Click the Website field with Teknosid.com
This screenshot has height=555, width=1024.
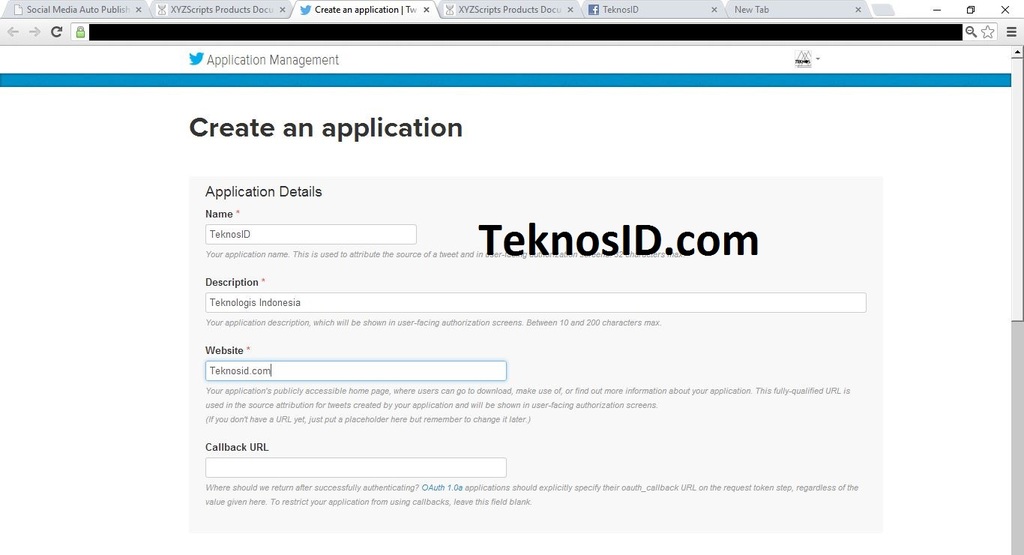[x=356, y=371]
